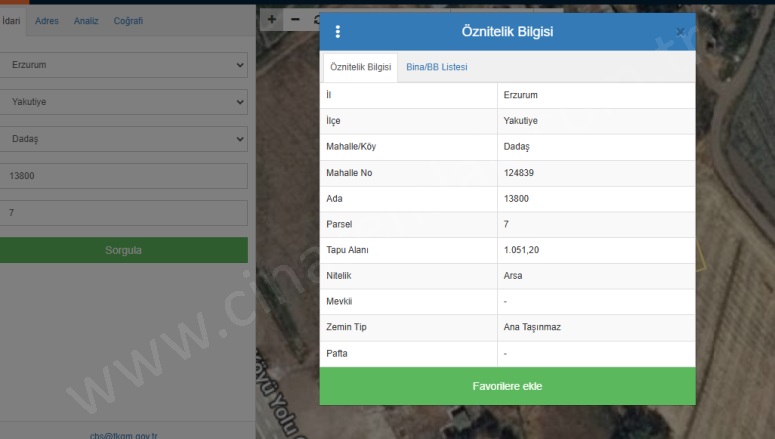Image resolution: width=775 pixels, height=439 pixels.
Task: Zoom in the map with plus button
Action: pyautogui.click(x=270, y=19)
